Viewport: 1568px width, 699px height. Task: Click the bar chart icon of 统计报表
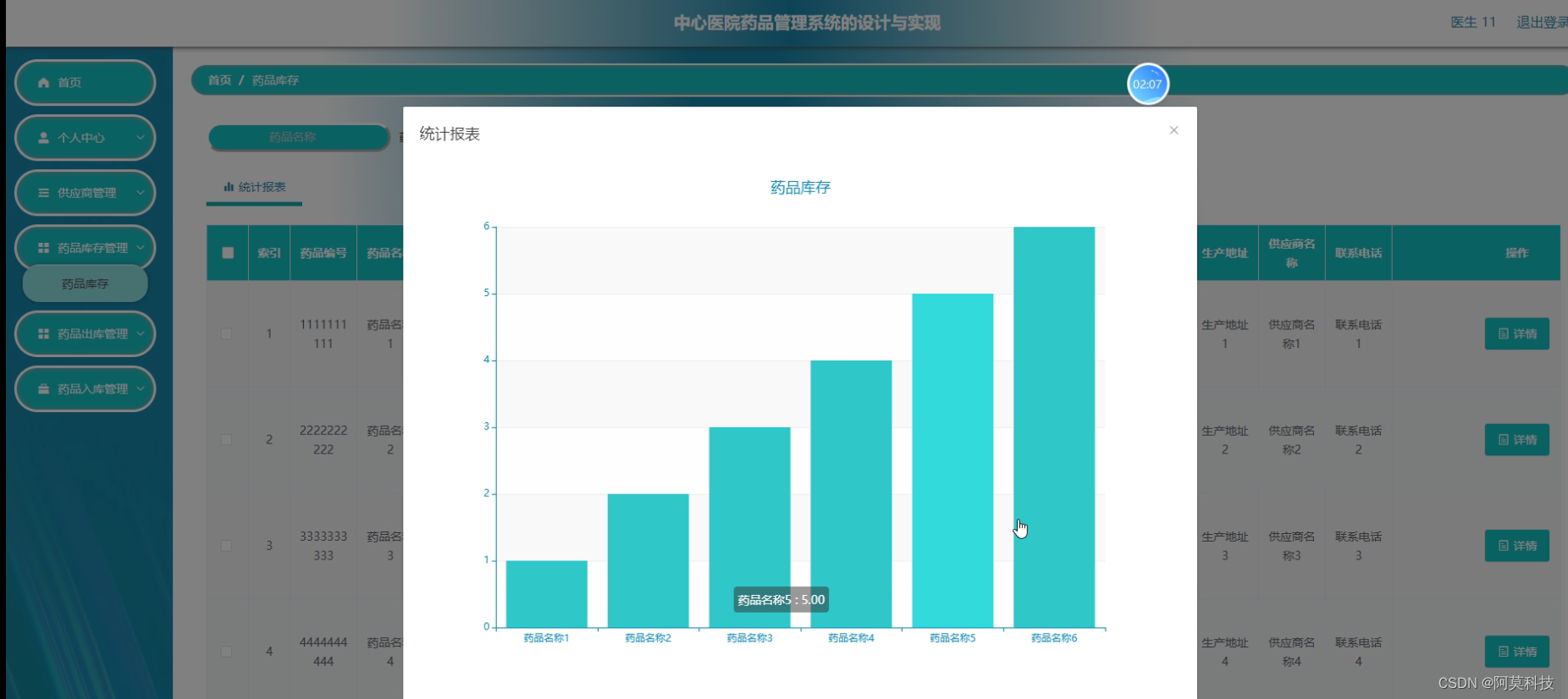click(229, 187)
